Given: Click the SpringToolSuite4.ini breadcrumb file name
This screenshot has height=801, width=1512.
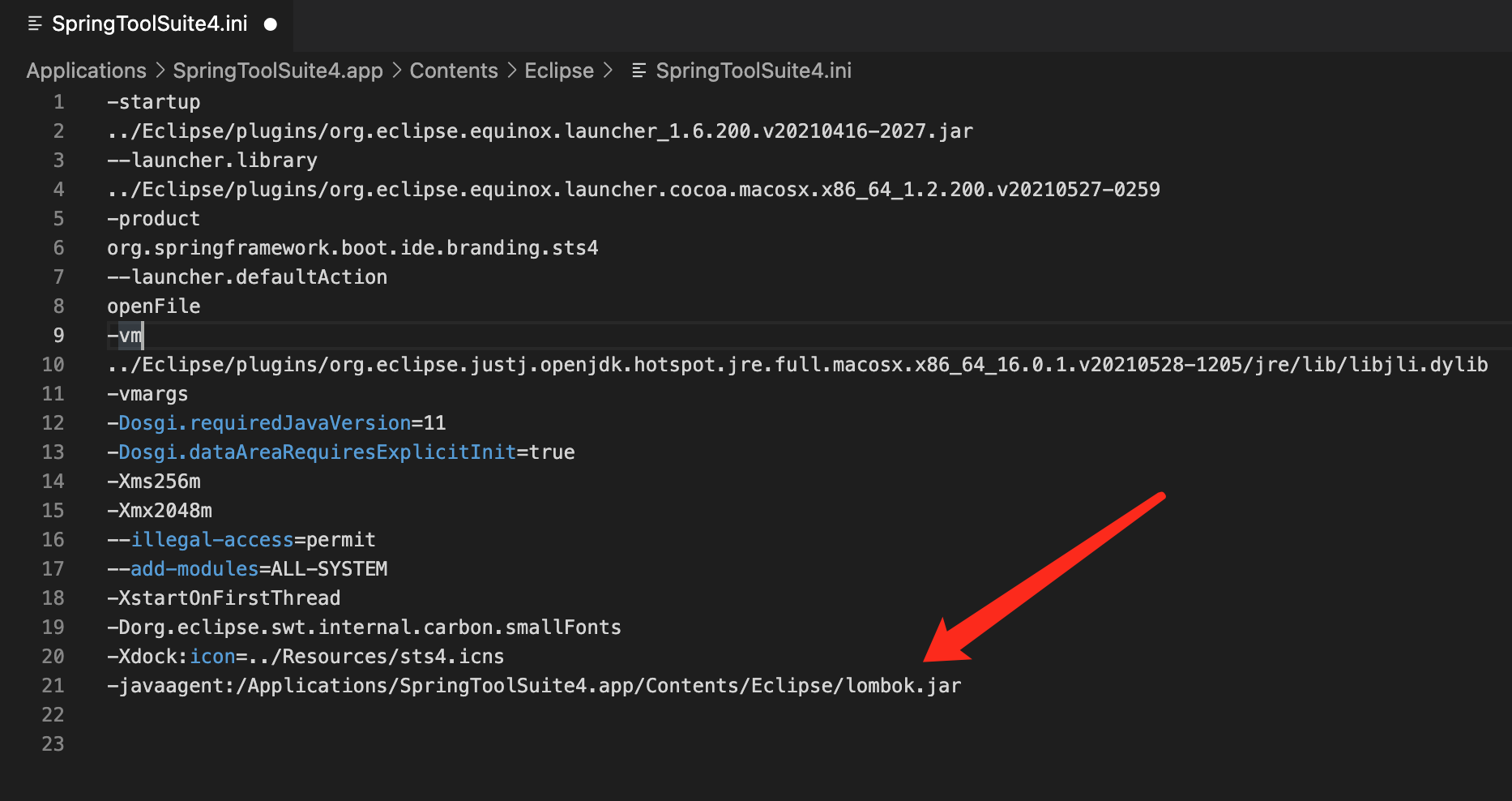Looking at the screenshot, I should pos(754,71).
